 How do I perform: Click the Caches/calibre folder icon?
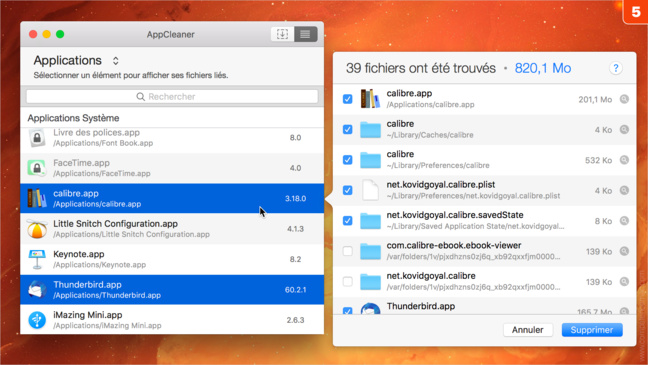(x=370, y=129)
